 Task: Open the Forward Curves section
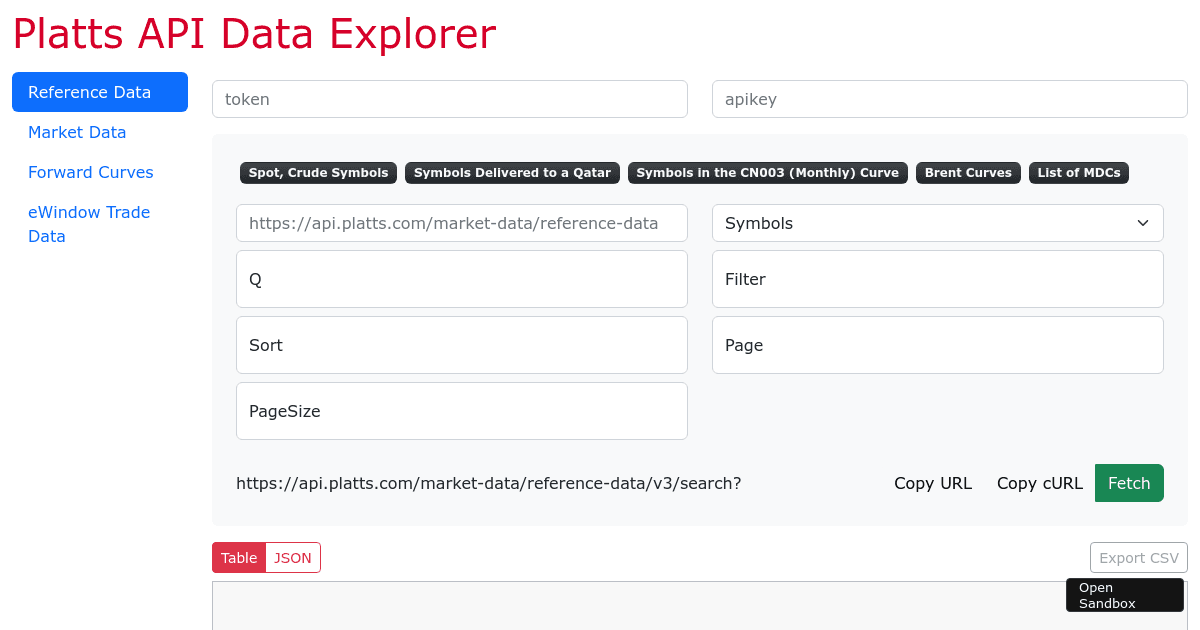click(x=90, y=172)
